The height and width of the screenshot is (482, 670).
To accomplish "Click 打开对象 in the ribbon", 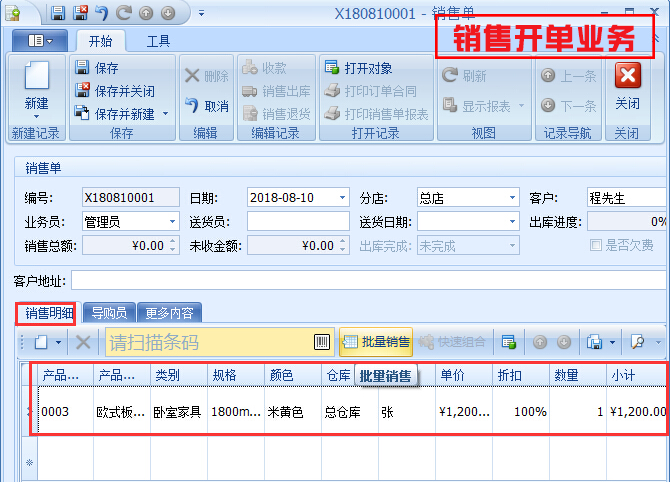I will tap(333, 68).
